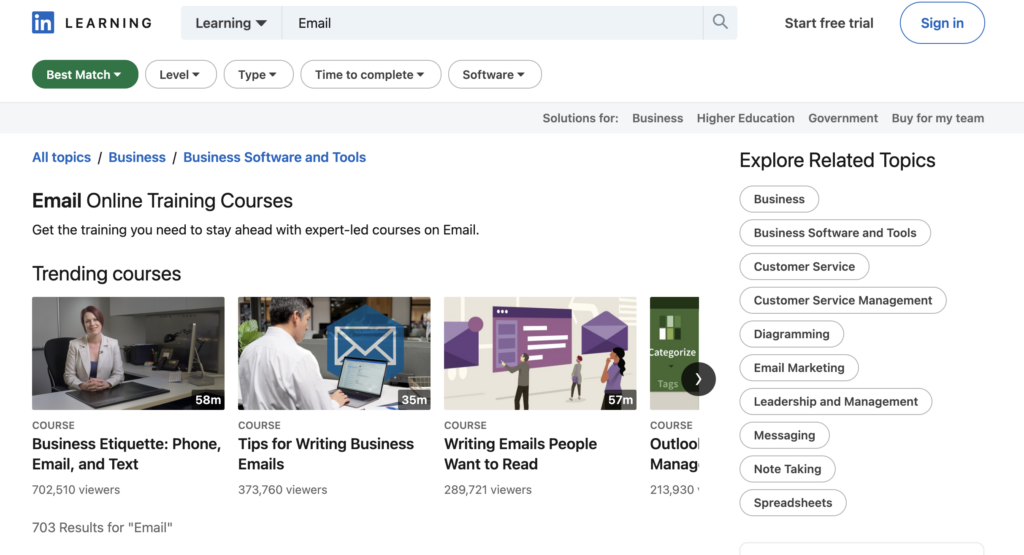Select Note Taking topic pill
The image size is (1024, 555).
coord(787,469)
